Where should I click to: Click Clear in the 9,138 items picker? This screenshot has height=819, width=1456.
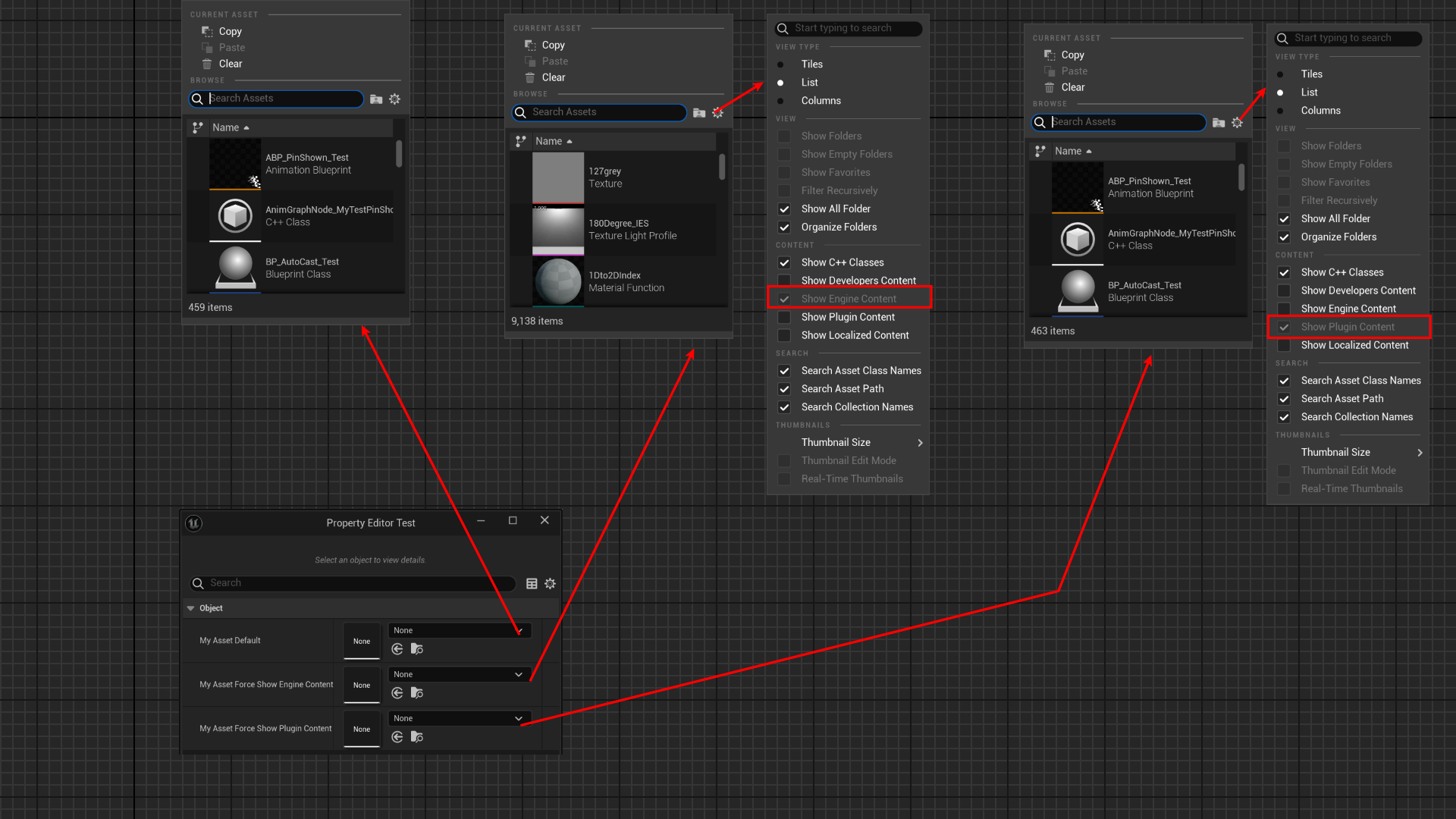[x=553, y=77]
